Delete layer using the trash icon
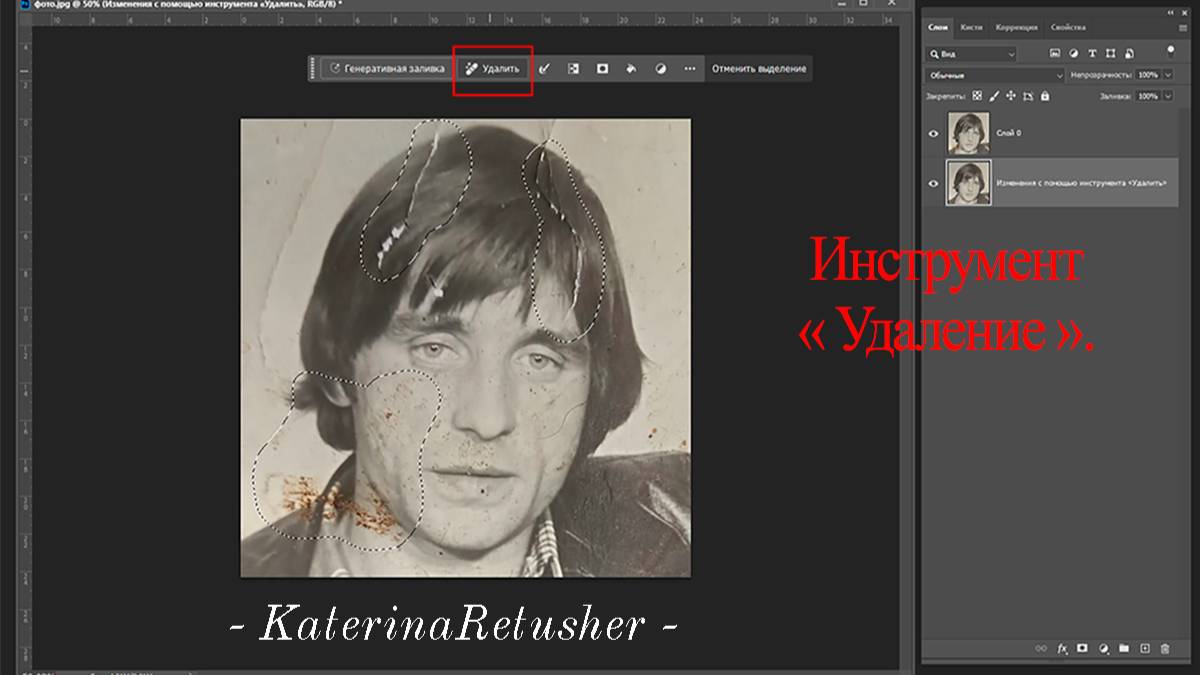The height and width of the screenshot is (675, 1200). pos(1165,649)
